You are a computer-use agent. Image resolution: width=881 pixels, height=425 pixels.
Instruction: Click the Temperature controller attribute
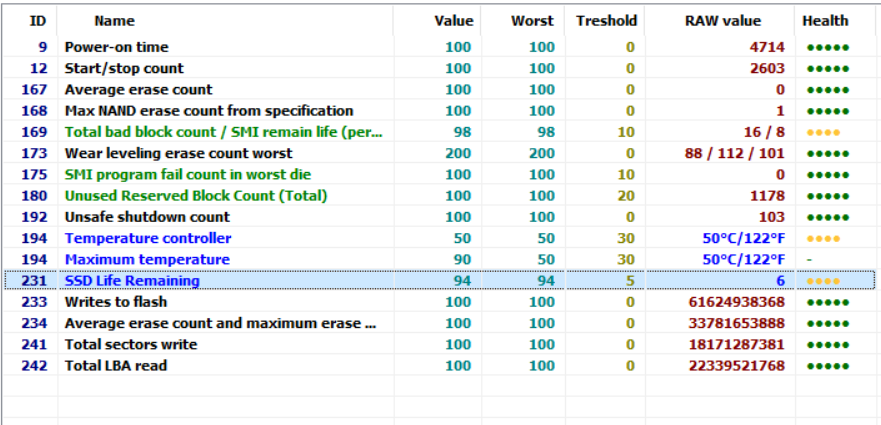[148, 238]
